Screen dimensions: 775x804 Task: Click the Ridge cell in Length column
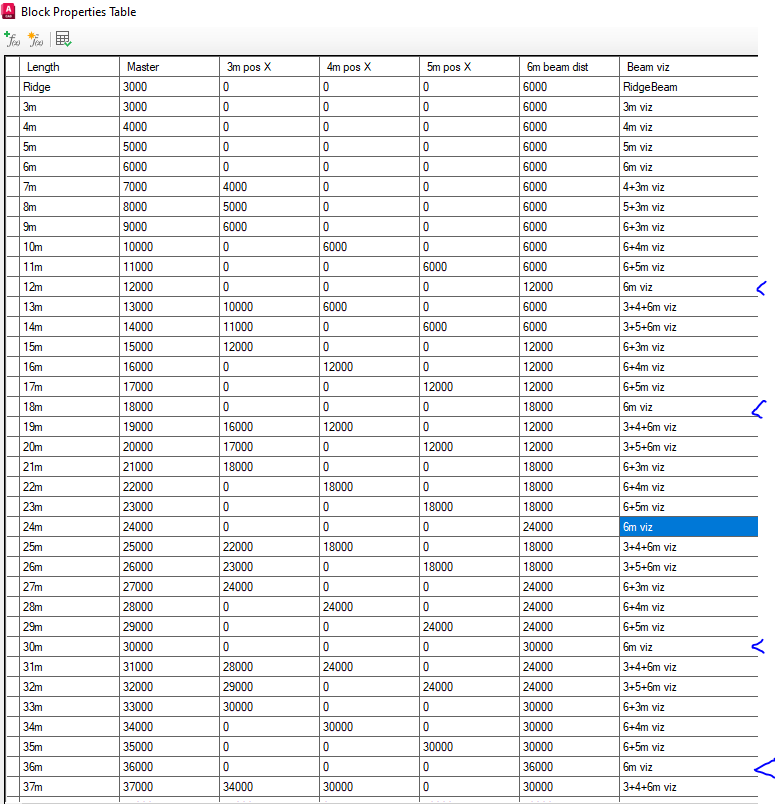tap(69, 87)
